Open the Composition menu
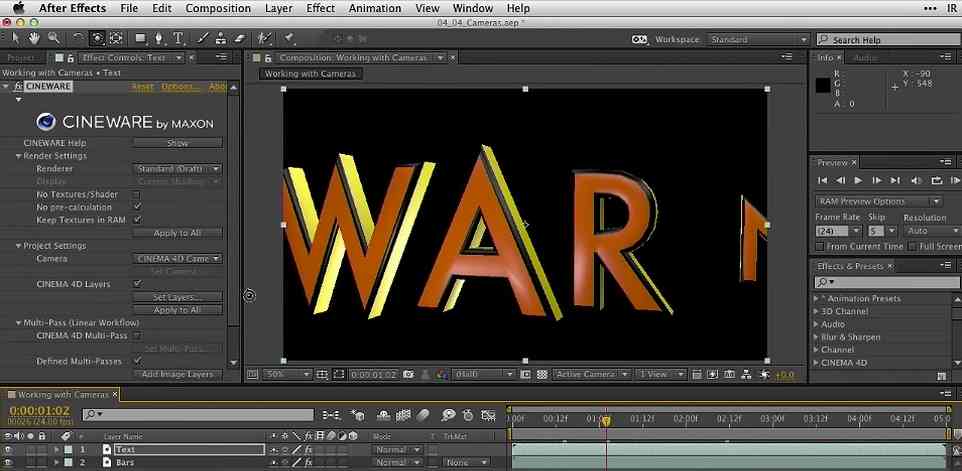The height and width of the screenshot is (471, 962). coord(218,8)
